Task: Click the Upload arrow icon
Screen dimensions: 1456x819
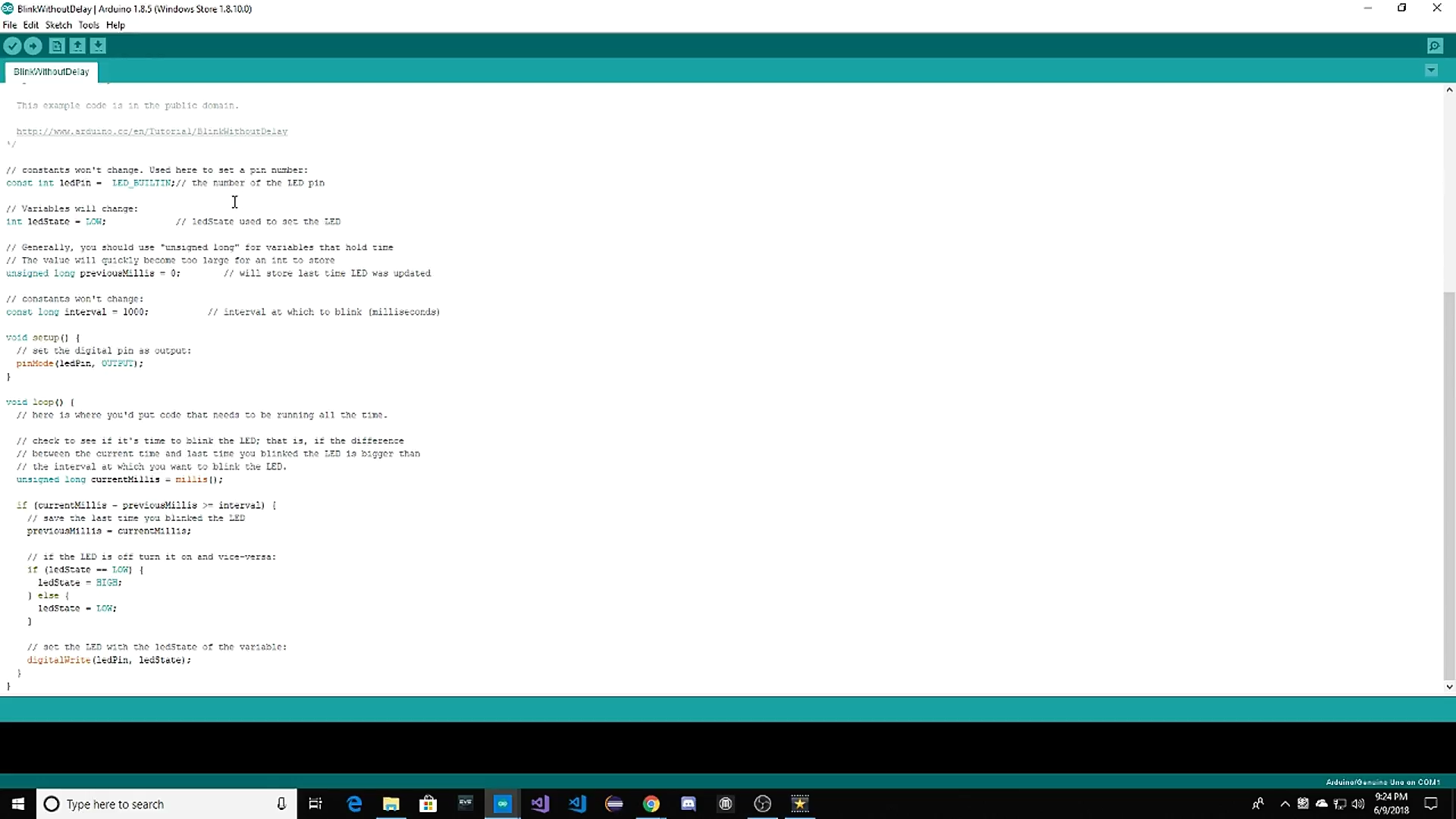Action: click(33, 46)
